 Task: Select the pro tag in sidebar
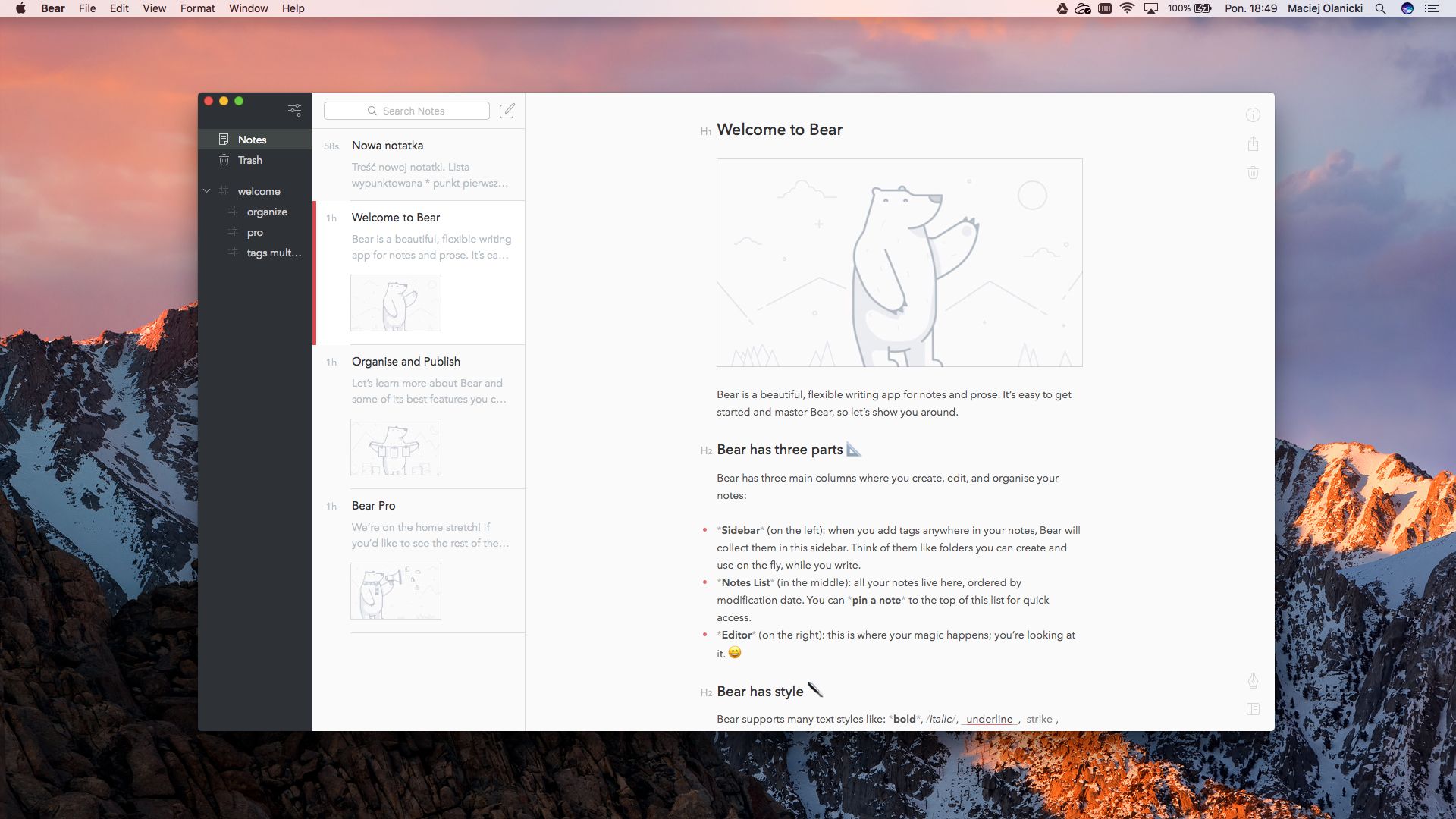tap(255, 232)
